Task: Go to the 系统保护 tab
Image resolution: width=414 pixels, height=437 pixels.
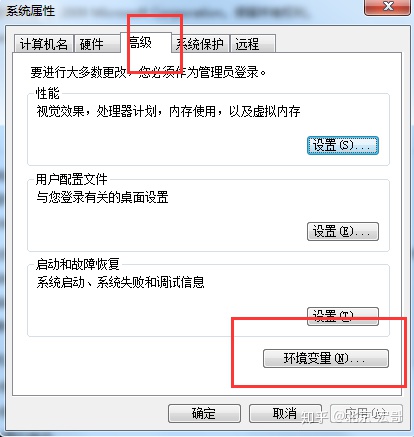Action: tap(200, 44)
